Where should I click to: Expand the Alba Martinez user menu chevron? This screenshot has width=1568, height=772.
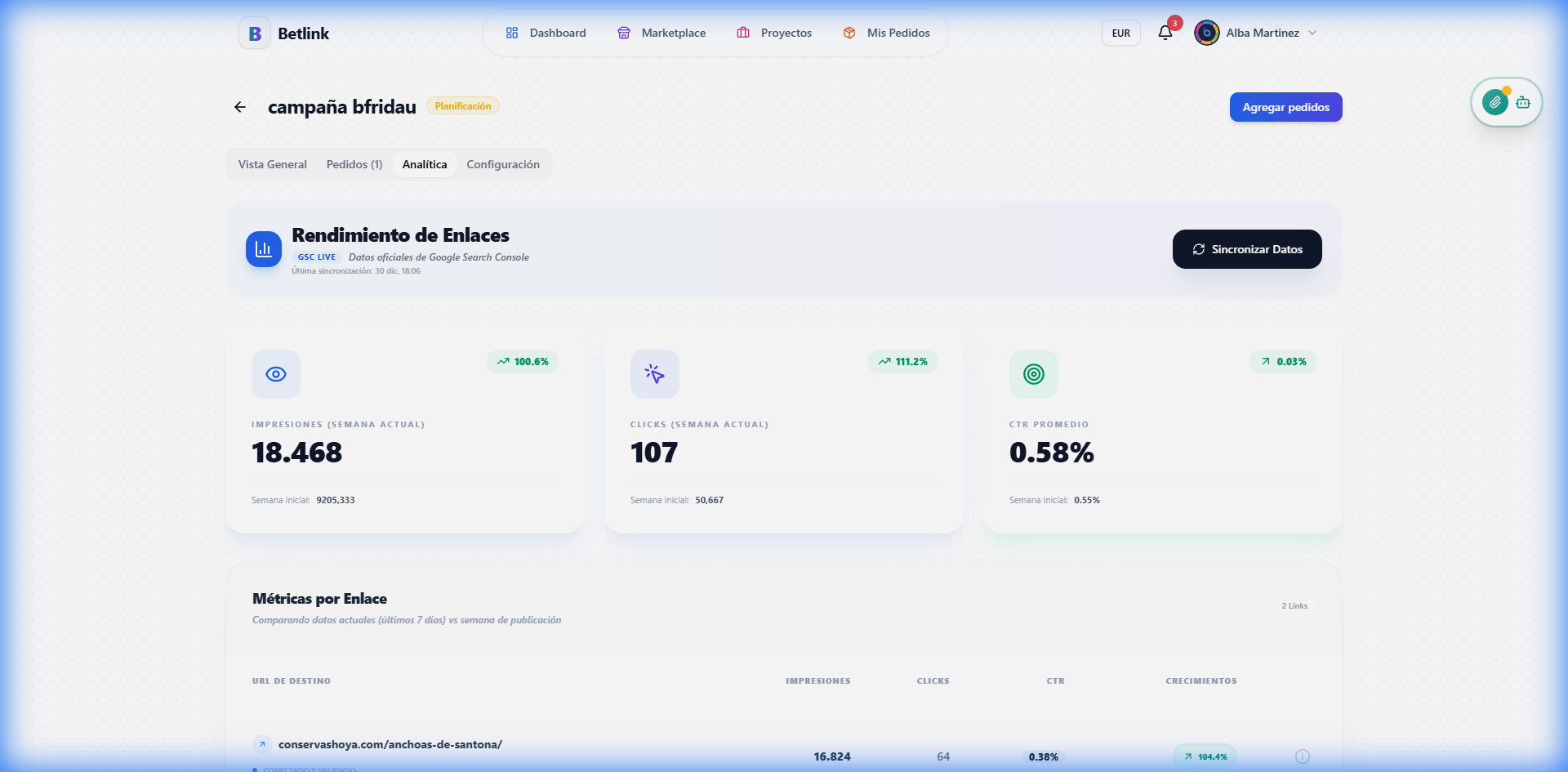coord(1312,33)
